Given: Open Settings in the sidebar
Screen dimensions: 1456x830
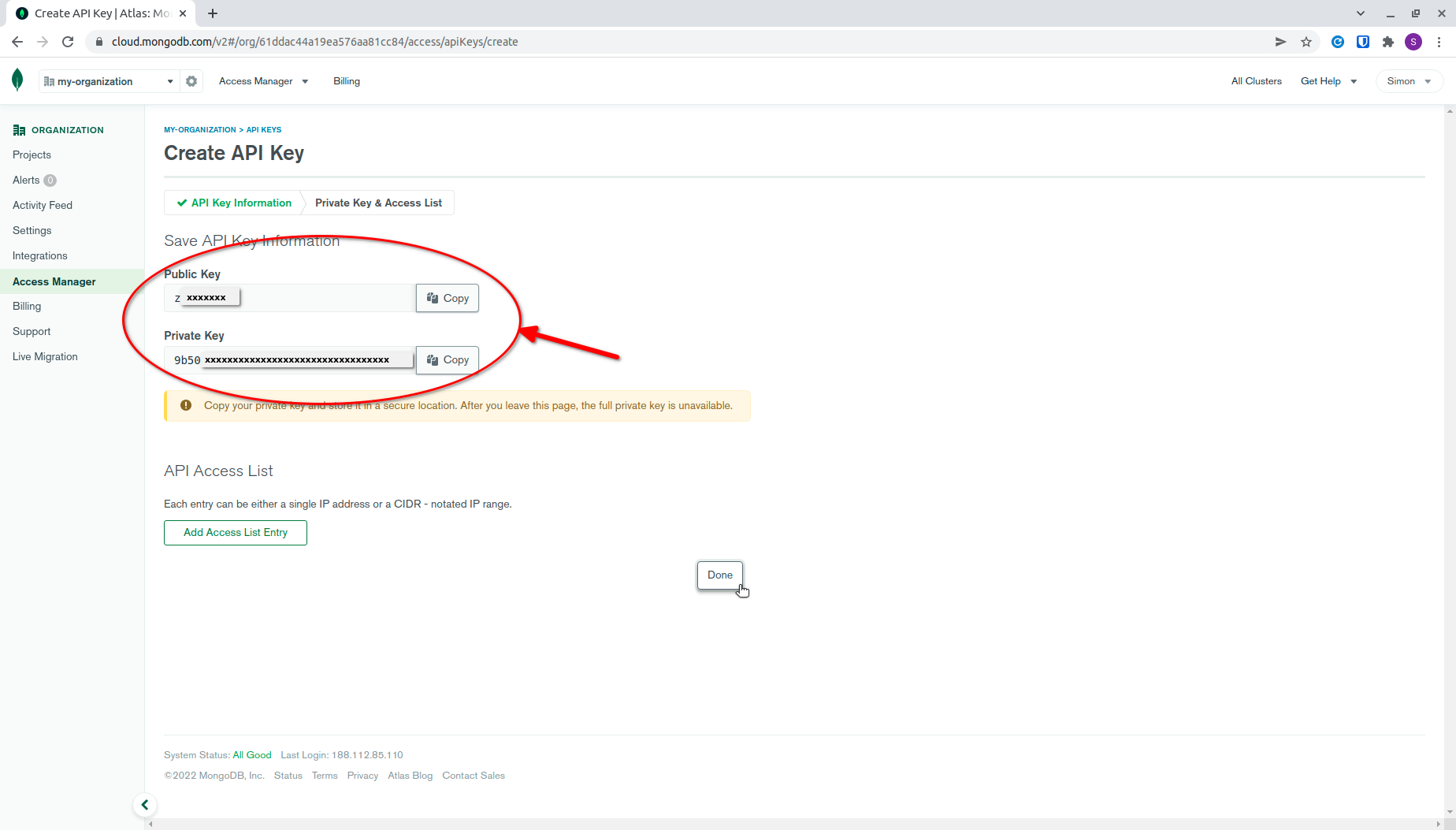Looking at the screenshot, I should coord(32,230).
